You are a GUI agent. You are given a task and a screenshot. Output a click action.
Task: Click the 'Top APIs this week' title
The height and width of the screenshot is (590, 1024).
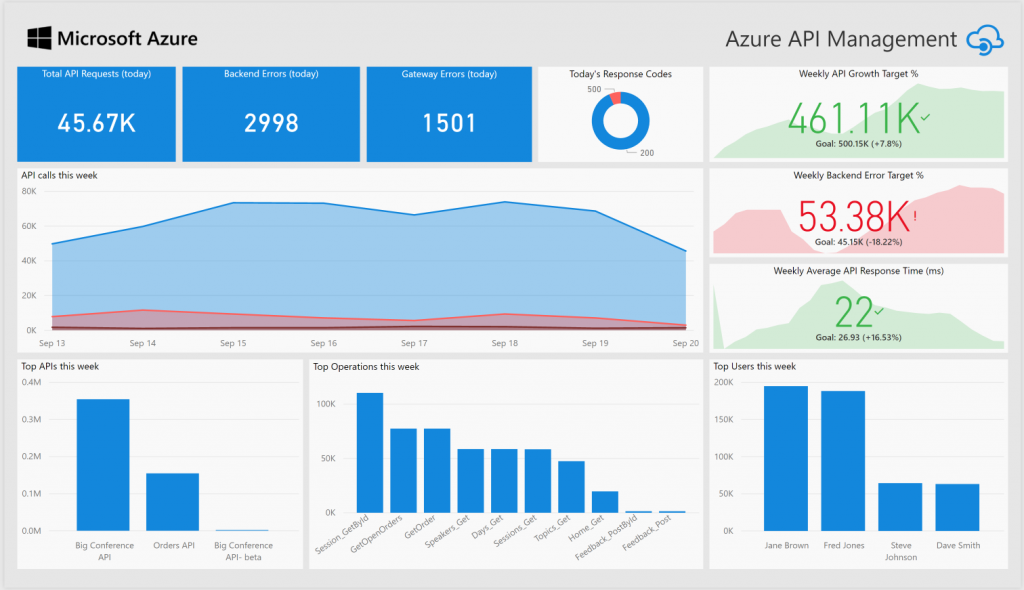[x=60, y=367]
